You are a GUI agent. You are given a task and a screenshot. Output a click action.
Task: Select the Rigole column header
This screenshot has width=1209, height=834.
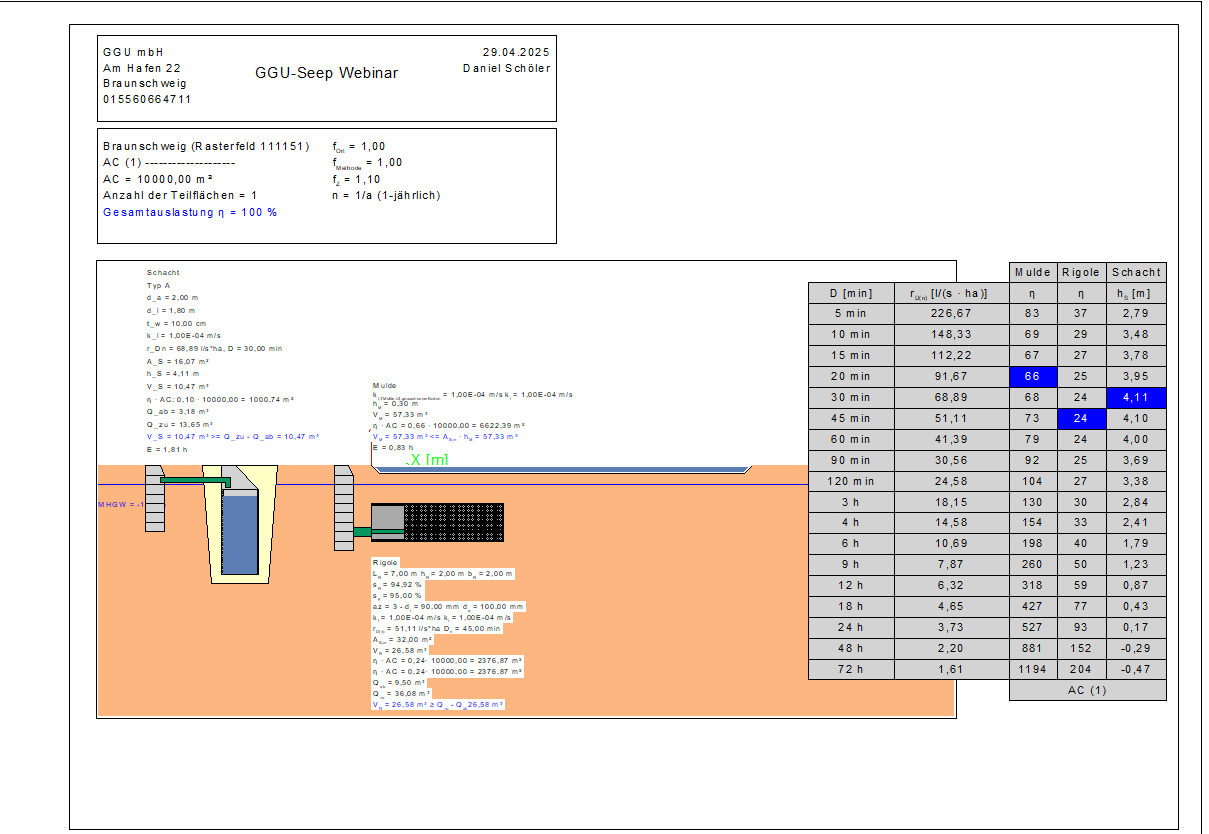click(x=1082, y=272)
